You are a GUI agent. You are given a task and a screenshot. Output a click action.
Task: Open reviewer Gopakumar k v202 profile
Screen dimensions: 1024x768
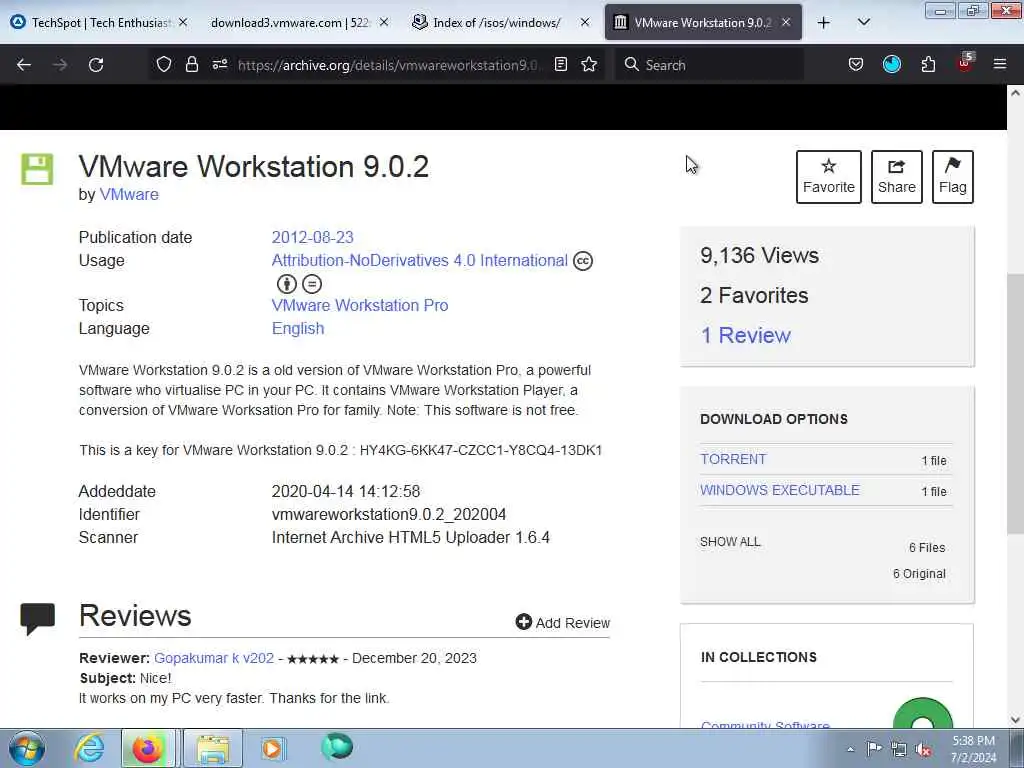[x=214, y=658]
